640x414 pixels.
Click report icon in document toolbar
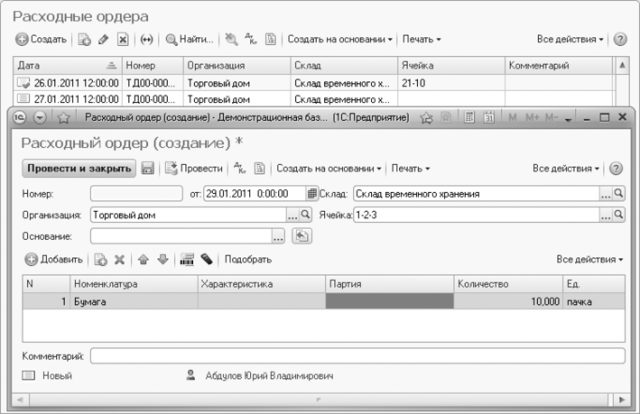(x=259, y=168)
